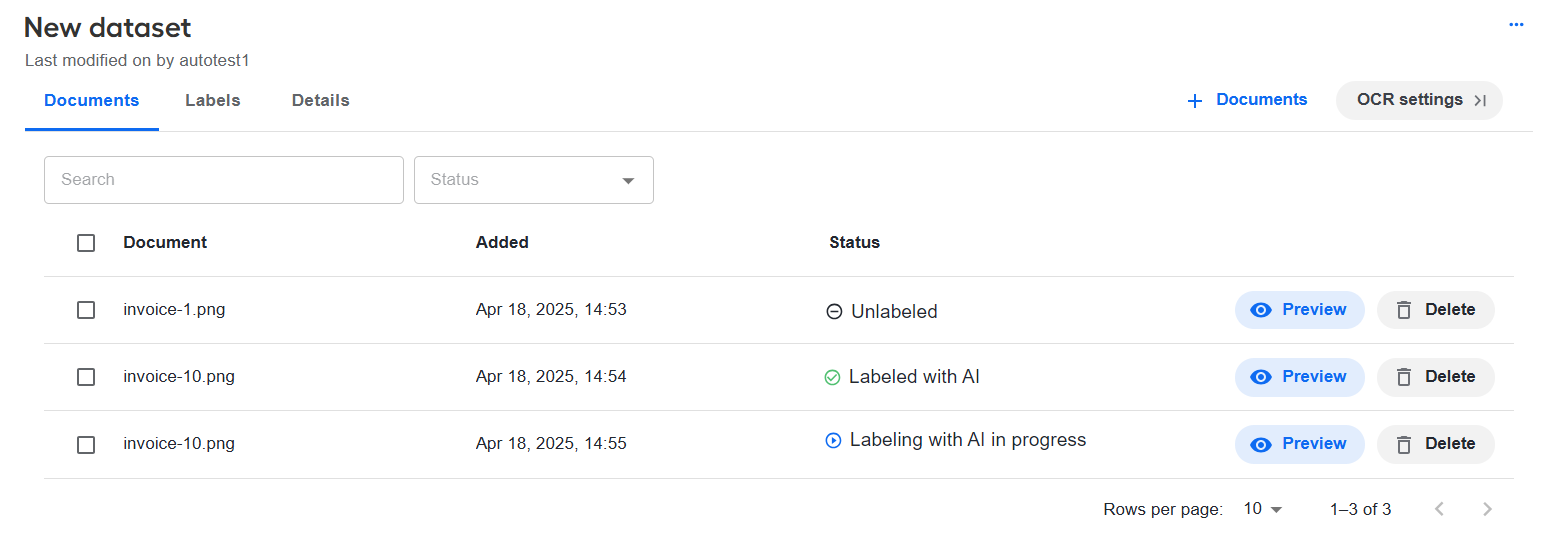Viewport: 1543px width, 543px height.
Task: Click the trash icon for invoice-1.png
Action: coord(1404,310)
